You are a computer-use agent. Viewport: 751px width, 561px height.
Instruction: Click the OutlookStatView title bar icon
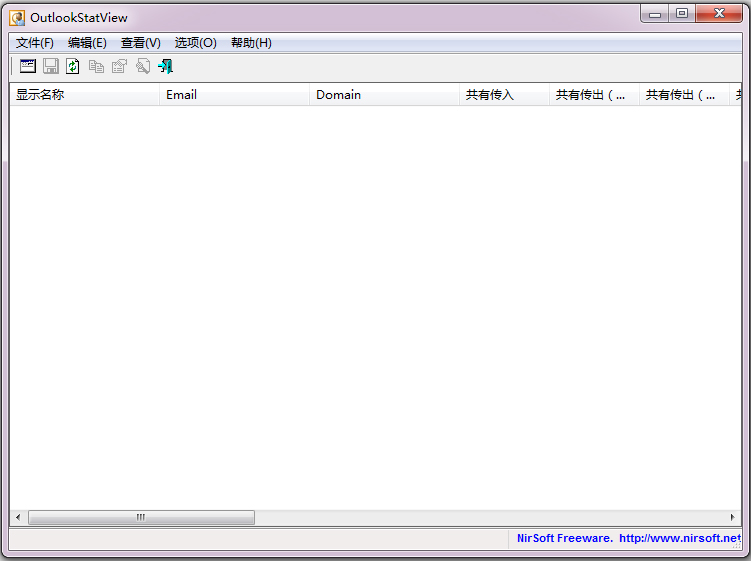pos(17,17)
